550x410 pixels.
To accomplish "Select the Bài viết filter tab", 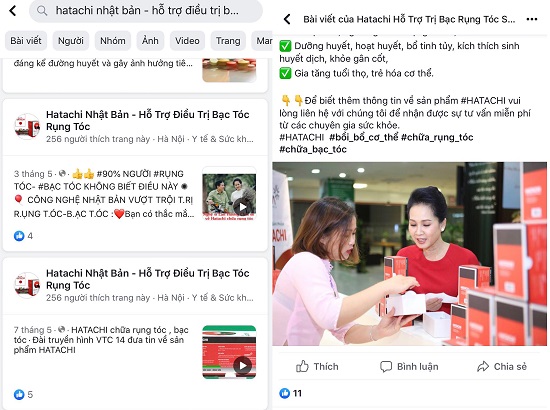I will coord(26,41).
